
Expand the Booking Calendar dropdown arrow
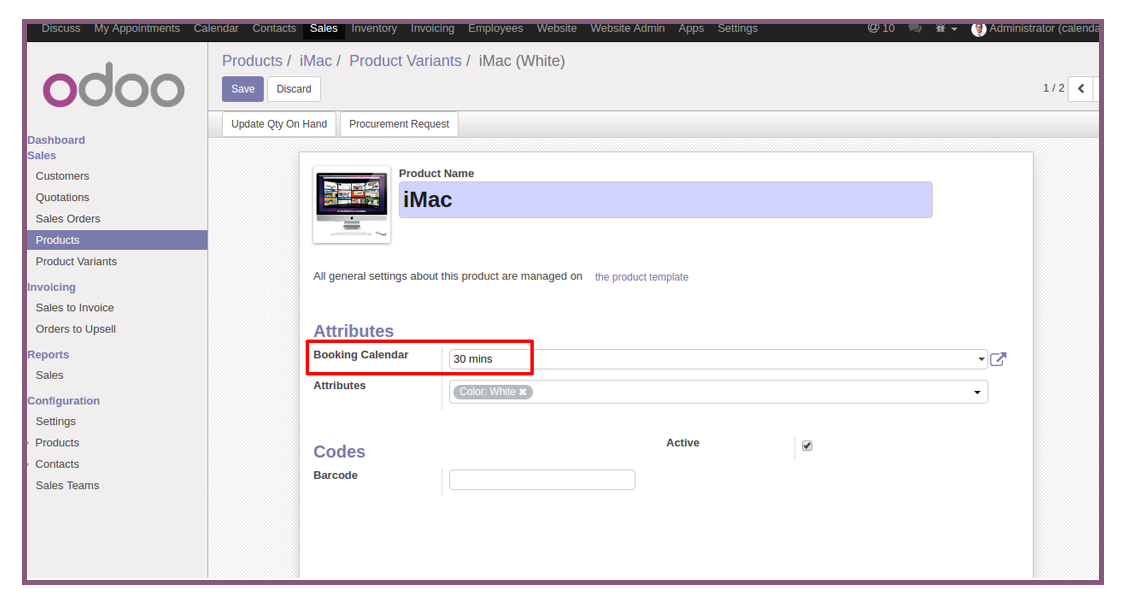[981, 358]
